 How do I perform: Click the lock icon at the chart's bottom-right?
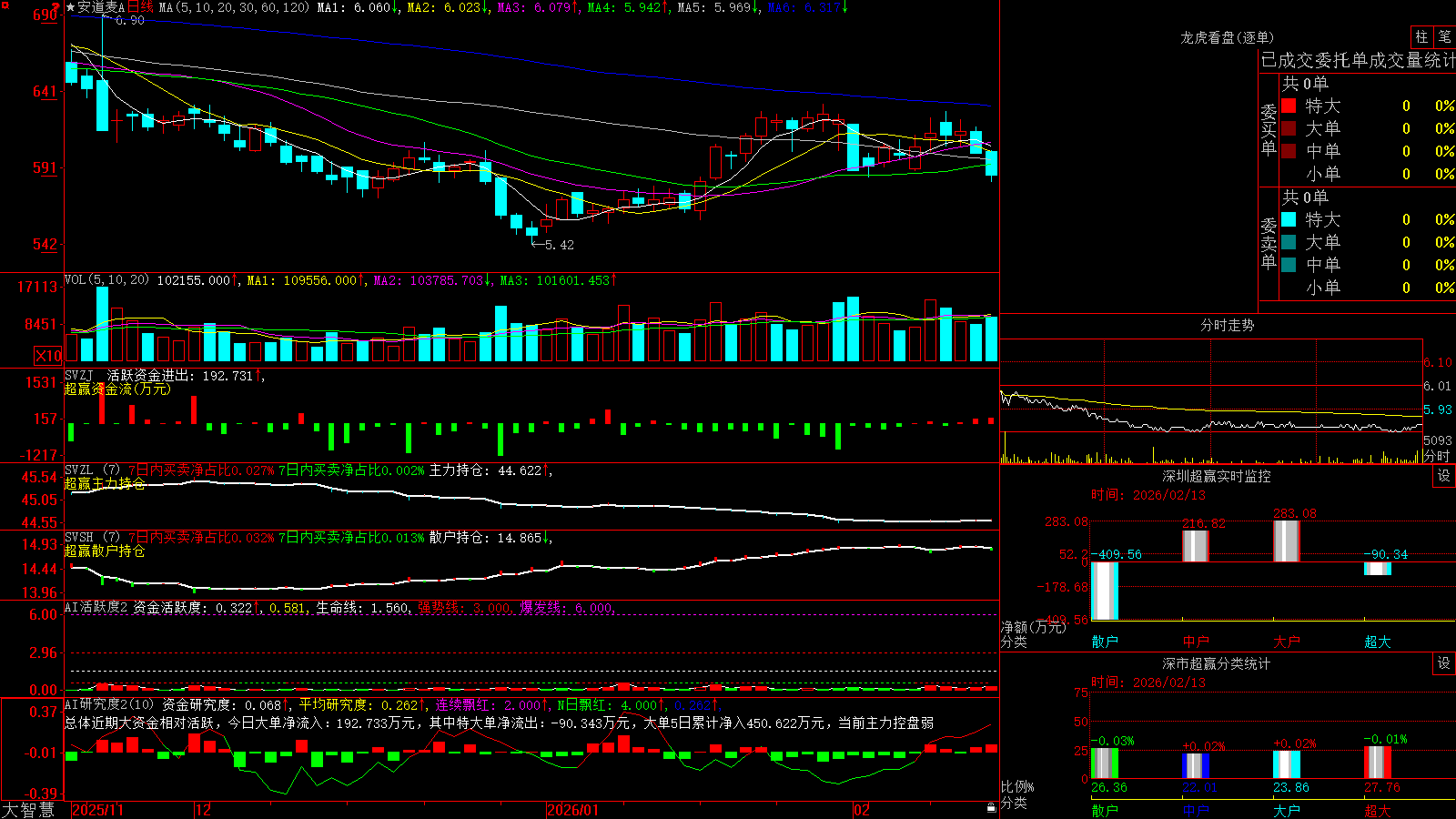point(991,807)
